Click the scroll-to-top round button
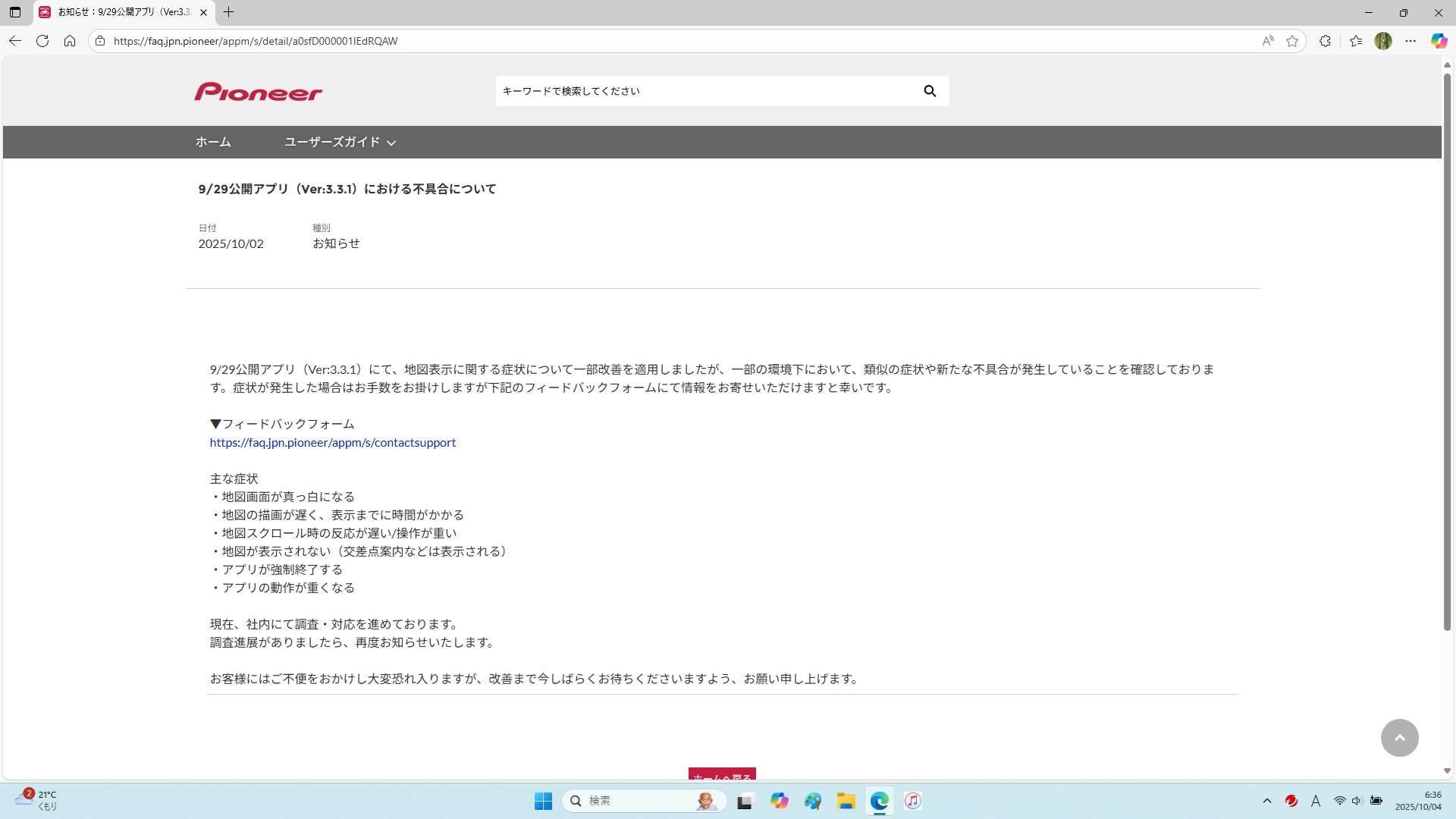Image resolution: width=1456 pixels, height=819 pixels. 1399,737
